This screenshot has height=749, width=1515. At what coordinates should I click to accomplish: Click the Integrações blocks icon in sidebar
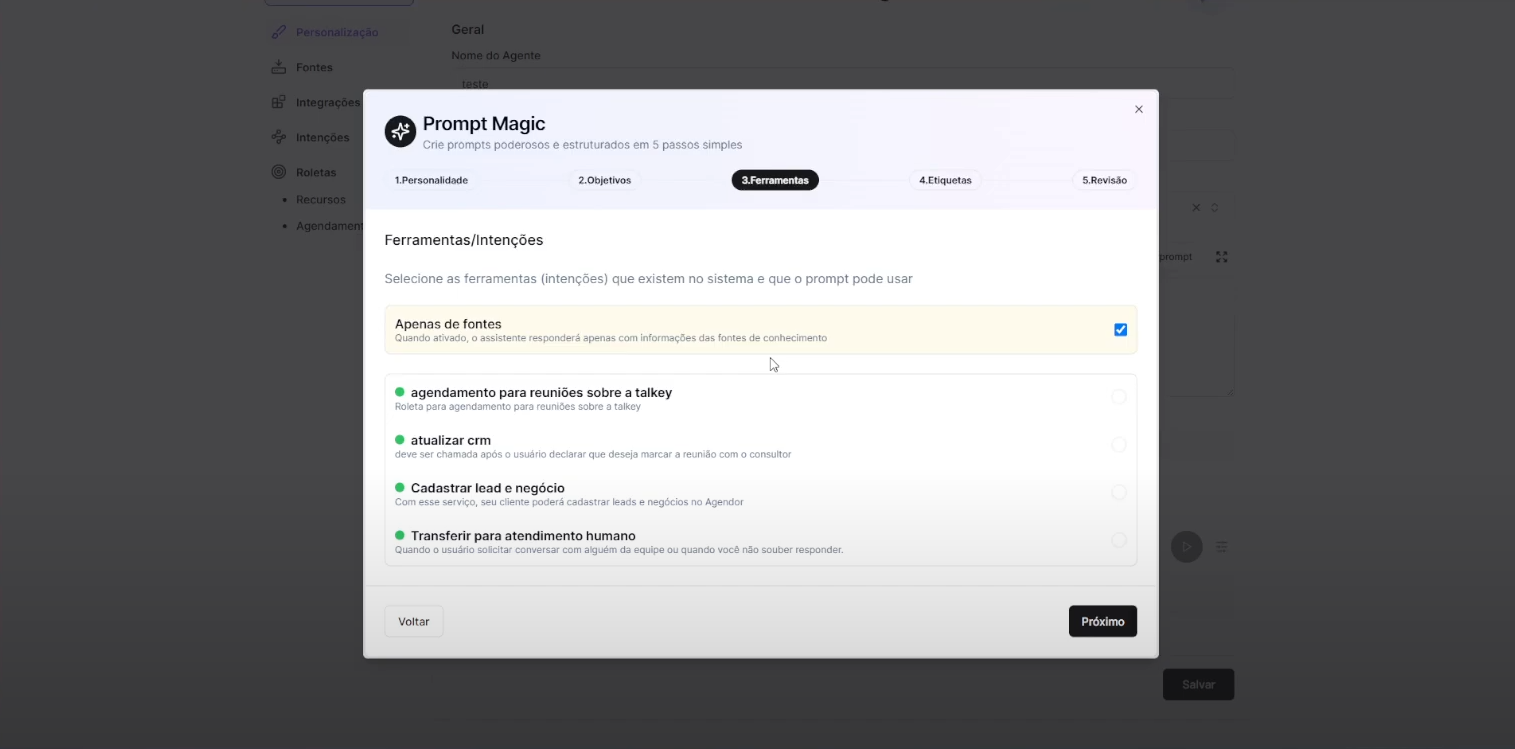tap(279, 102)
